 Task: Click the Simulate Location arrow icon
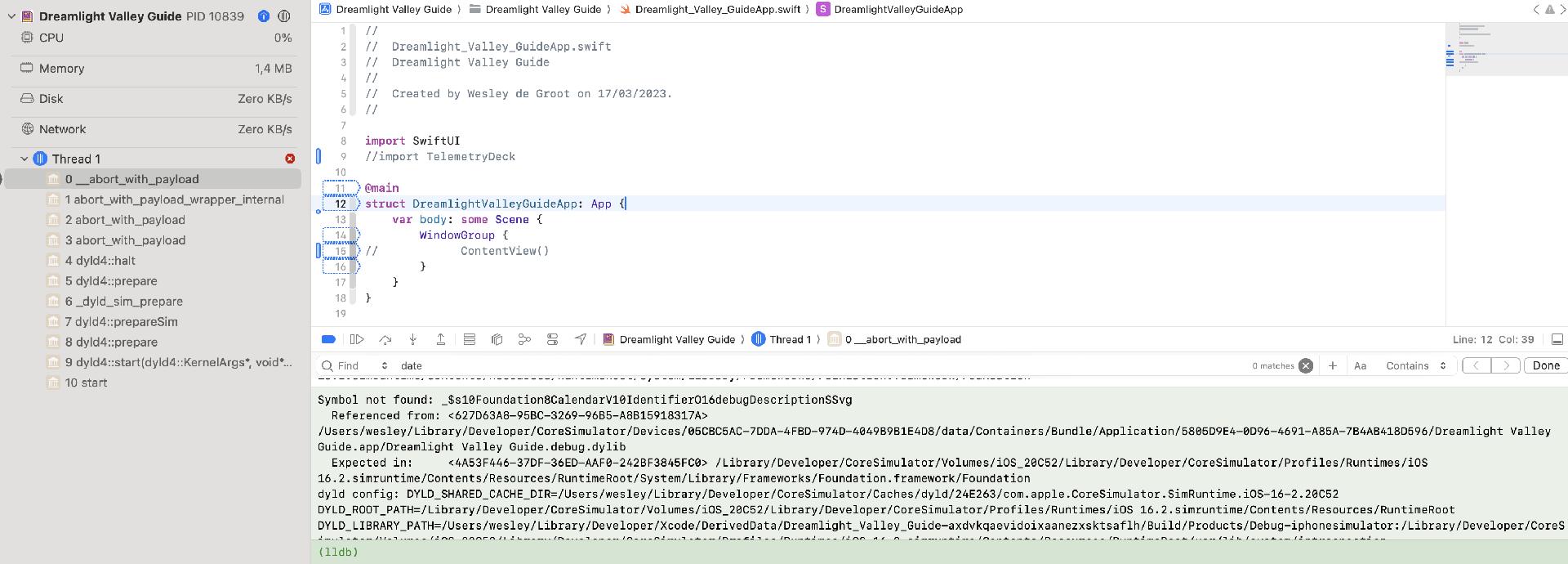tap(580, 339)
